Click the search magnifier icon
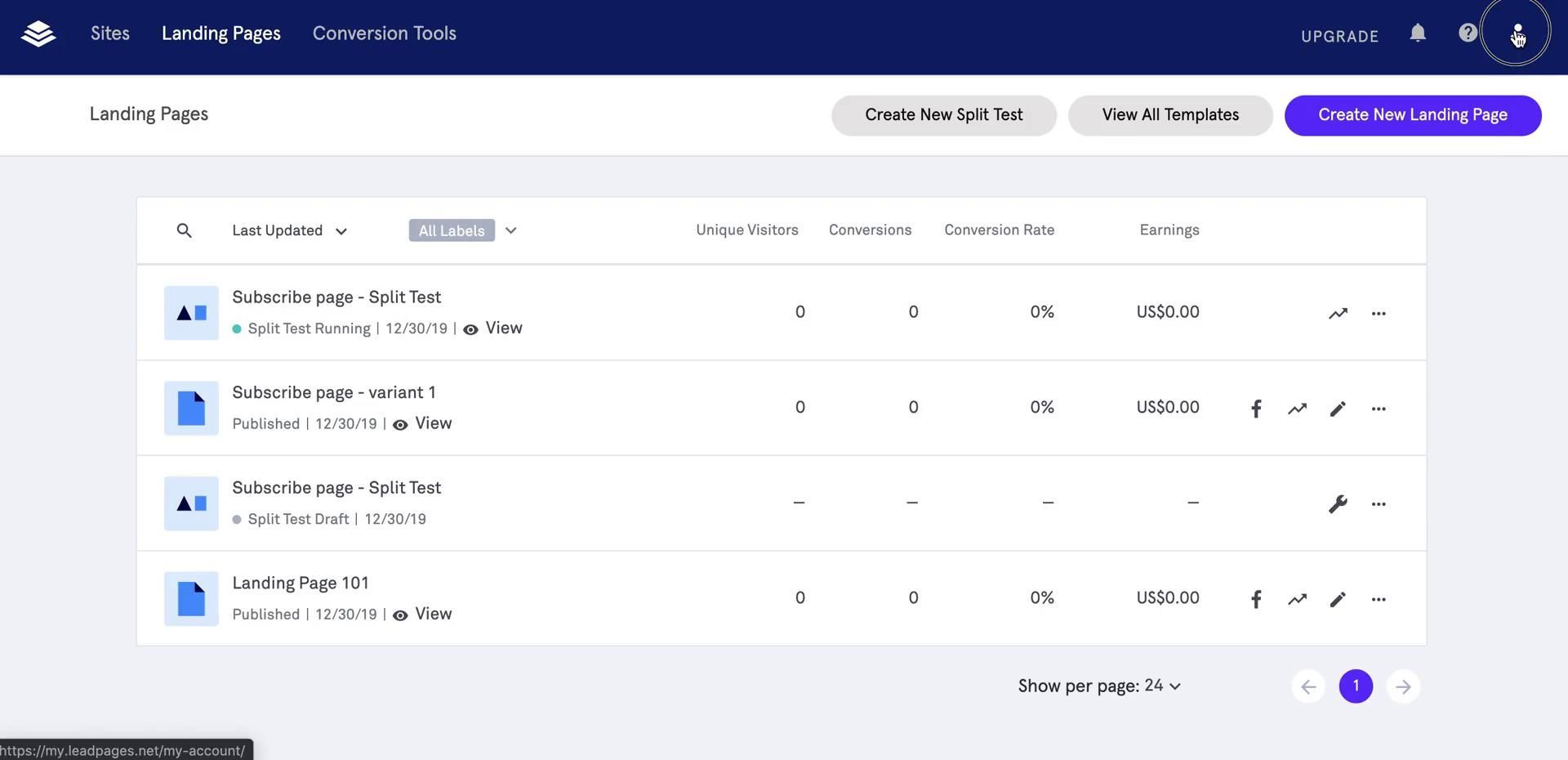 point(185,231)
